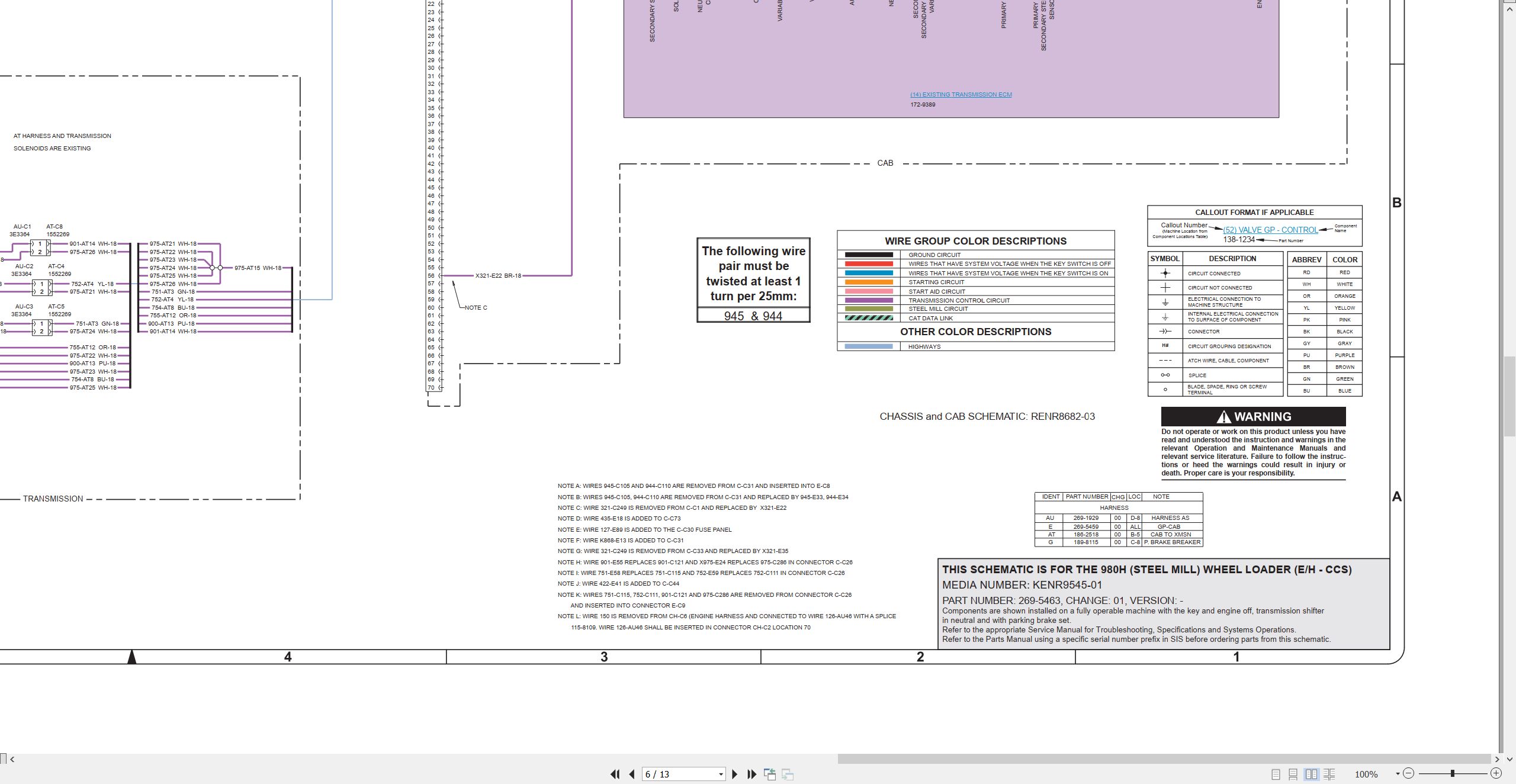Enable continuous page scrolling view
Viewport: 1516px width, 784px height.
[x=1293, y=774]
